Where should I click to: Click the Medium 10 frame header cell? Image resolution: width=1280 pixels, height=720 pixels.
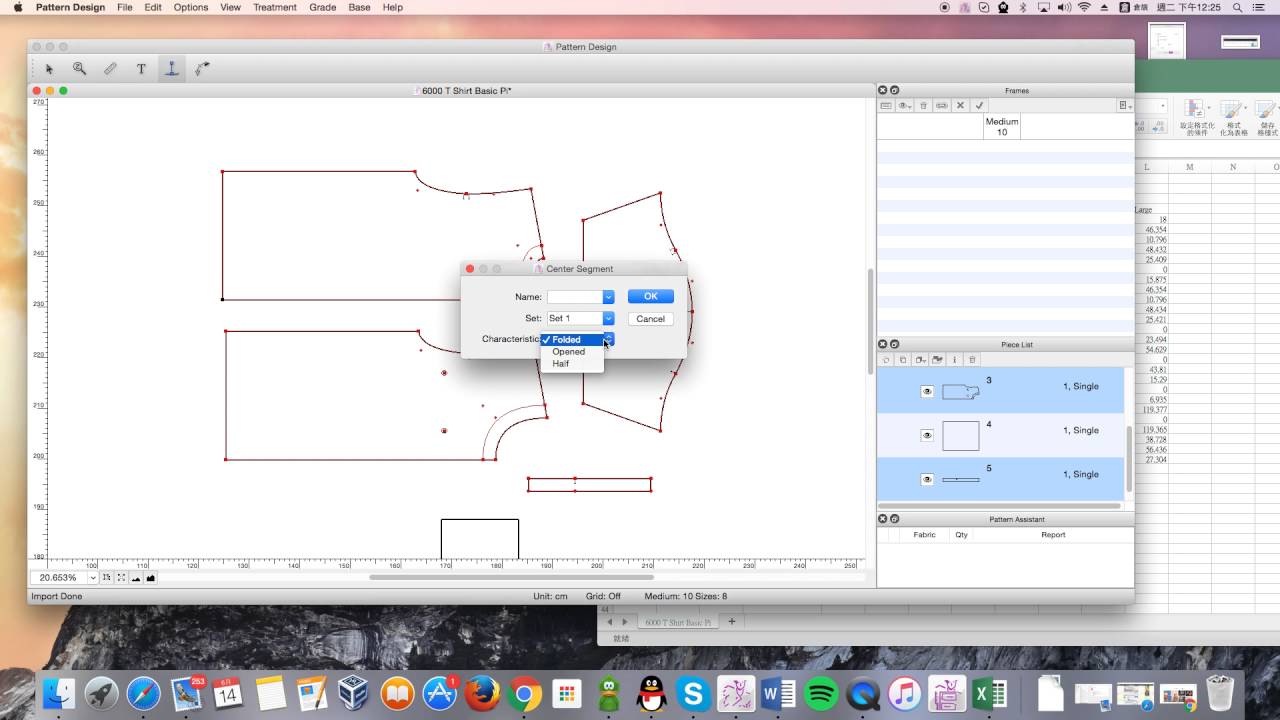[x=1002, y=126]
